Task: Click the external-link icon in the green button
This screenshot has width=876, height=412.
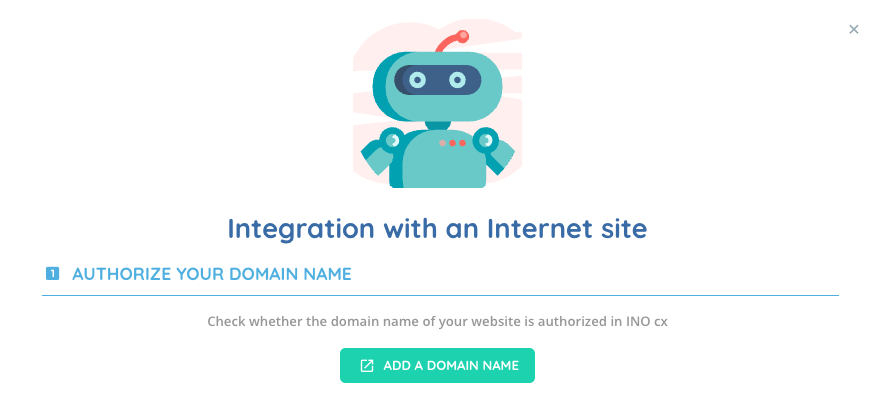Action: (x=366, y=366)
